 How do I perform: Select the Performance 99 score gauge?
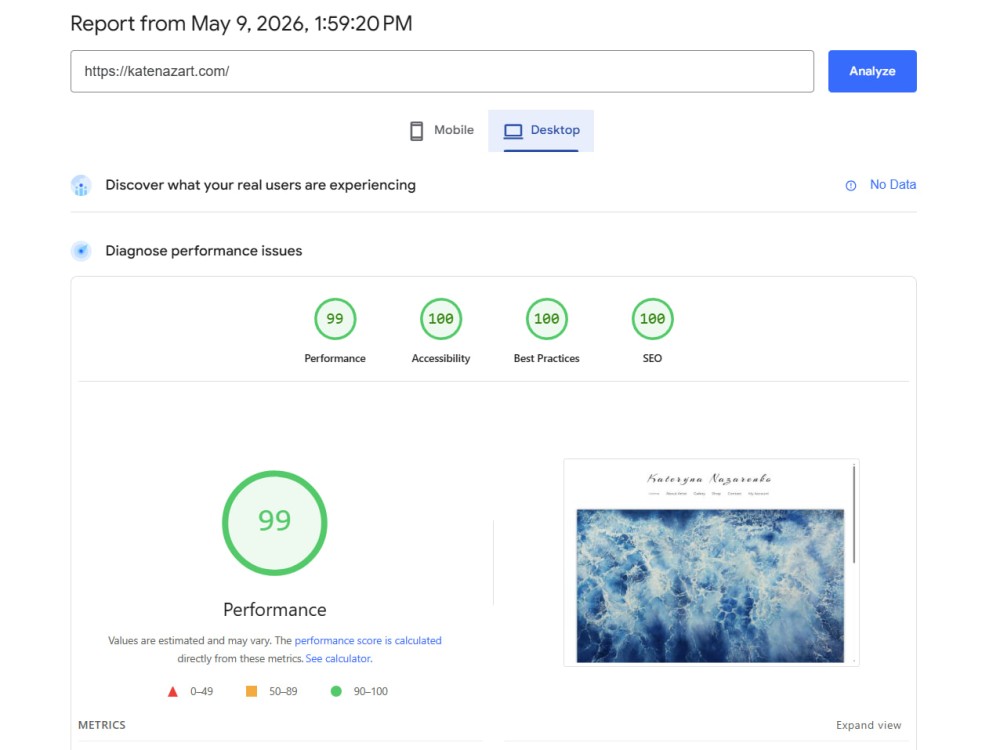pos(335,319)
